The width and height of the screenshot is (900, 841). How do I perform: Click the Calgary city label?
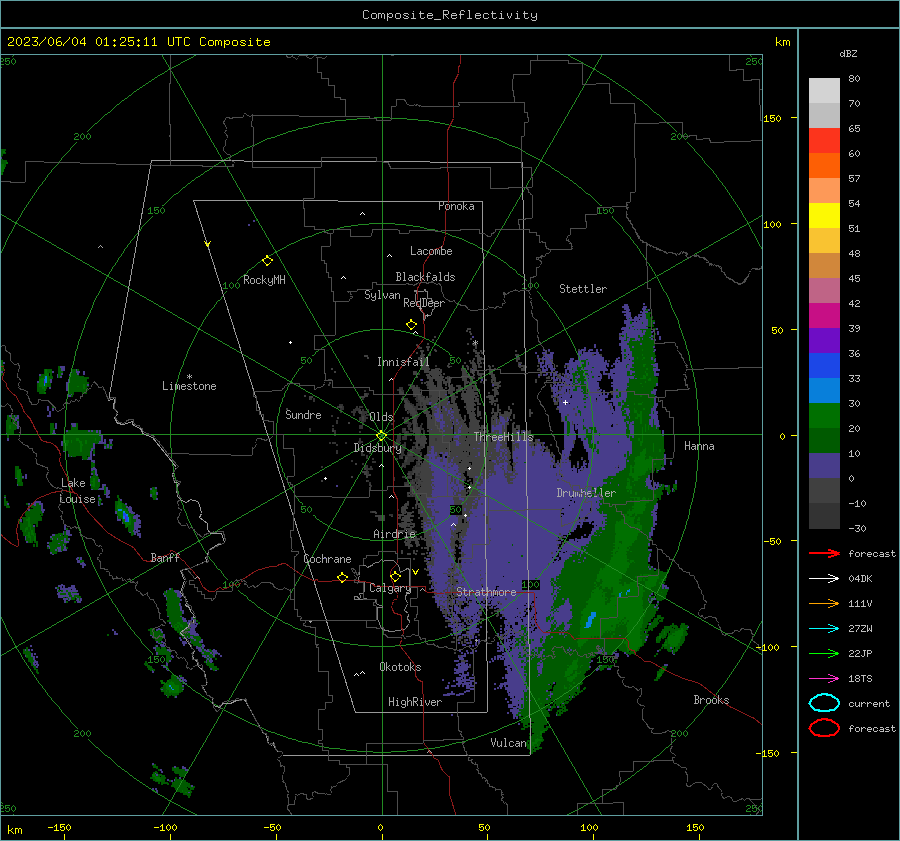tap(390, 588)
